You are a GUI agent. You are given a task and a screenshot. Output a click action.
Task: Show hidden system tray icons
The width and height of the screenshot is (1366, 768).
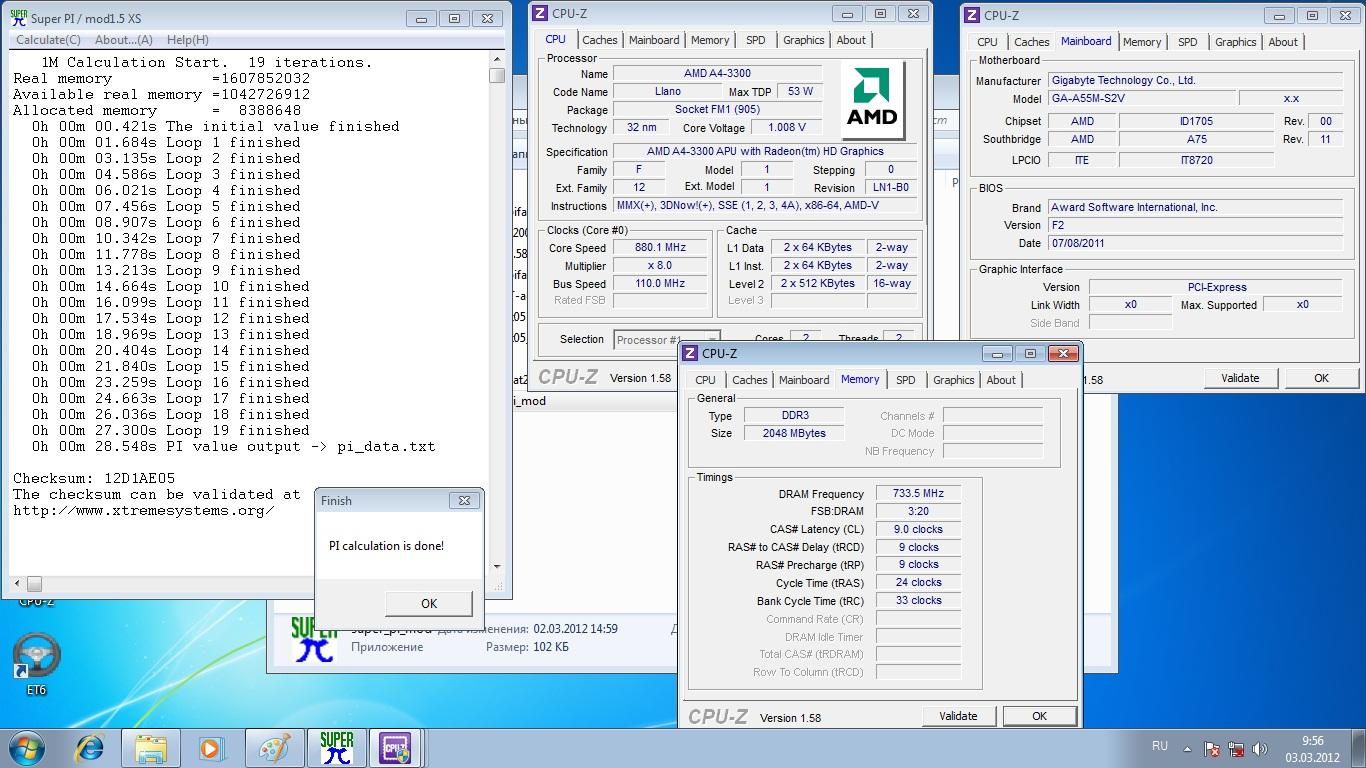(x=1187, y=747)
